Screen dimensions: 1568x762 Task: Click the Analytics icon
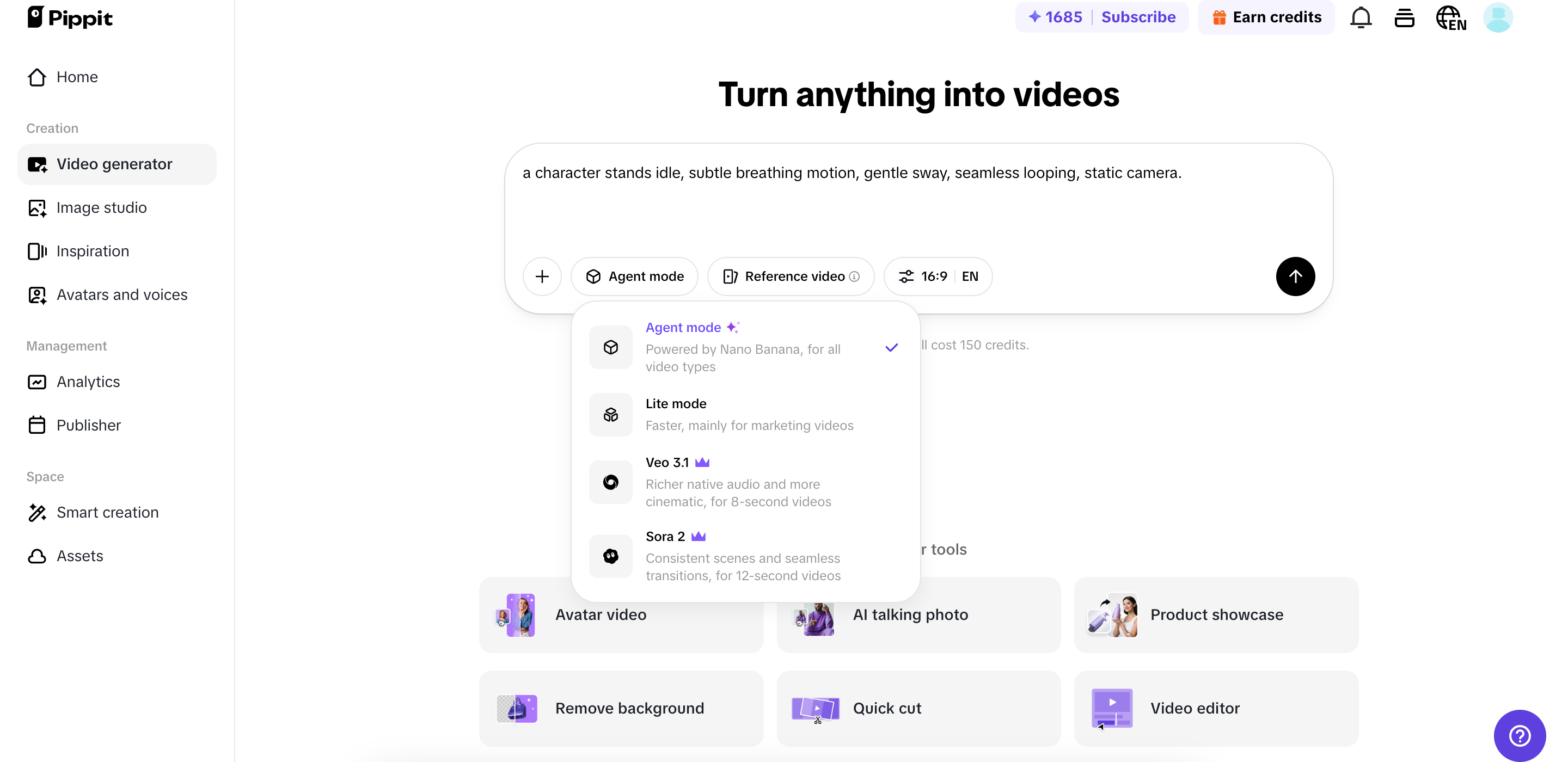(36, 382)
